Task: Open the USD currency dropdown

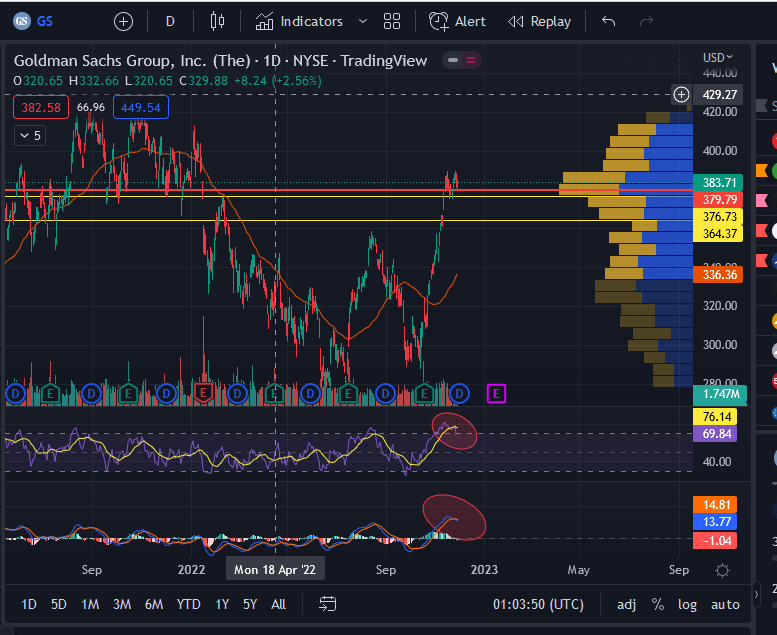Action: [x=718, y=58]
